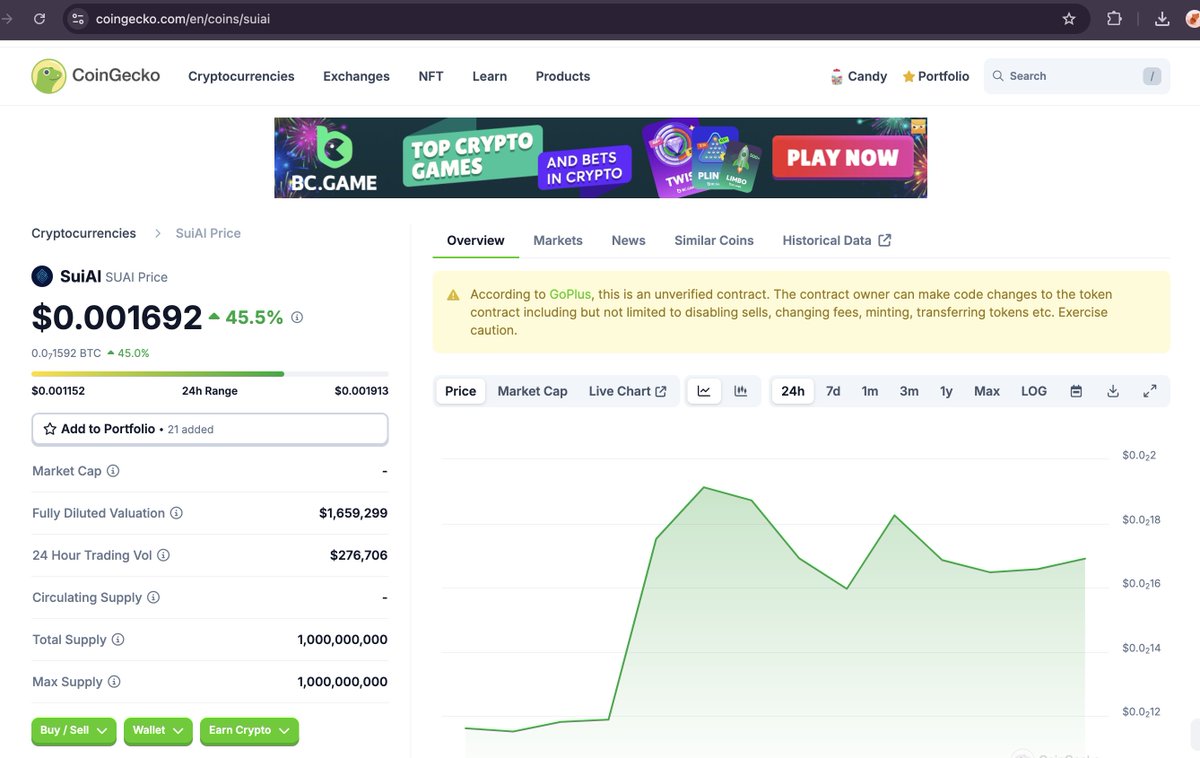Select the Price chart toggle
The height and width of the screenshot is (758, 1200).
pyautogui.click(x=460, y=391)
